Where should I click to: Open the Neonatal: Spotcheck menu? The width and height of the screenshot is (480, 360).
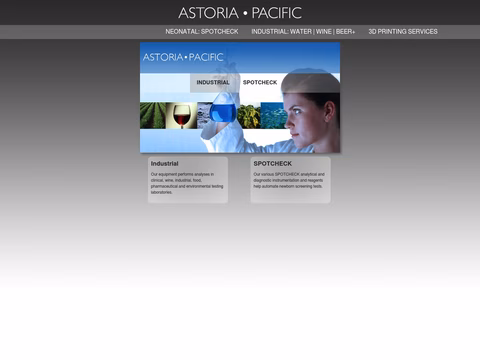pyautogui.click(x=202, y=32)
